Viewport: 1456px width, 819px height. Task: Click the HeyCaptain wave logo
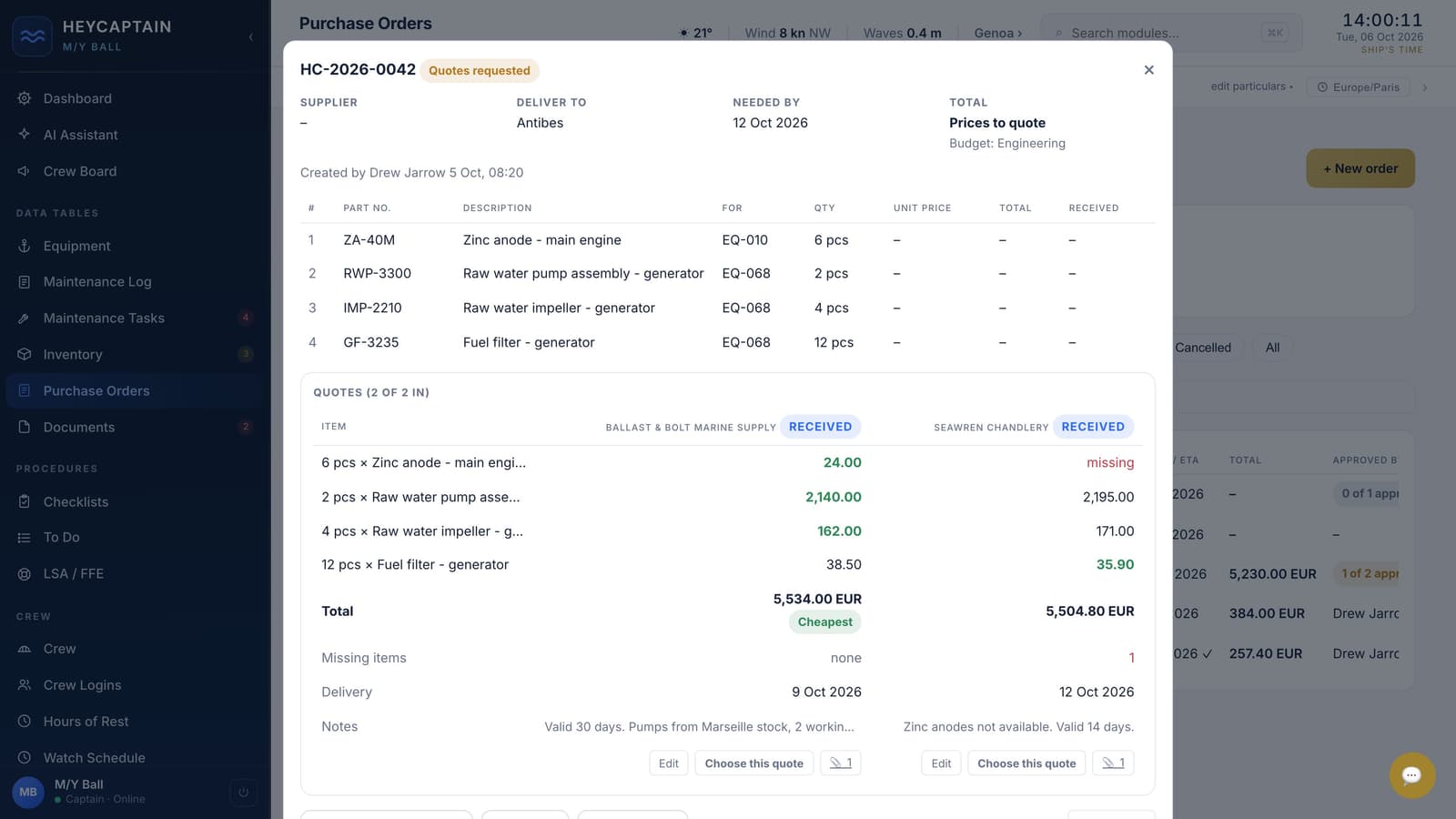(33, 36)
